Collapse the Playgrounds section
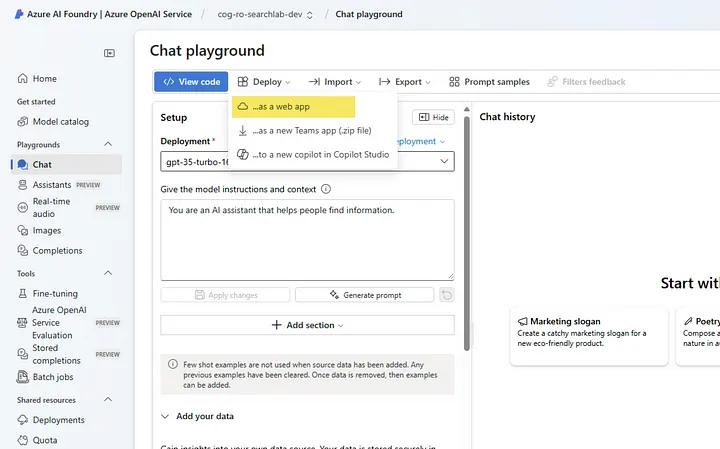Image resolution: width=720 pixels, height=449 pixels. [108, 144]
